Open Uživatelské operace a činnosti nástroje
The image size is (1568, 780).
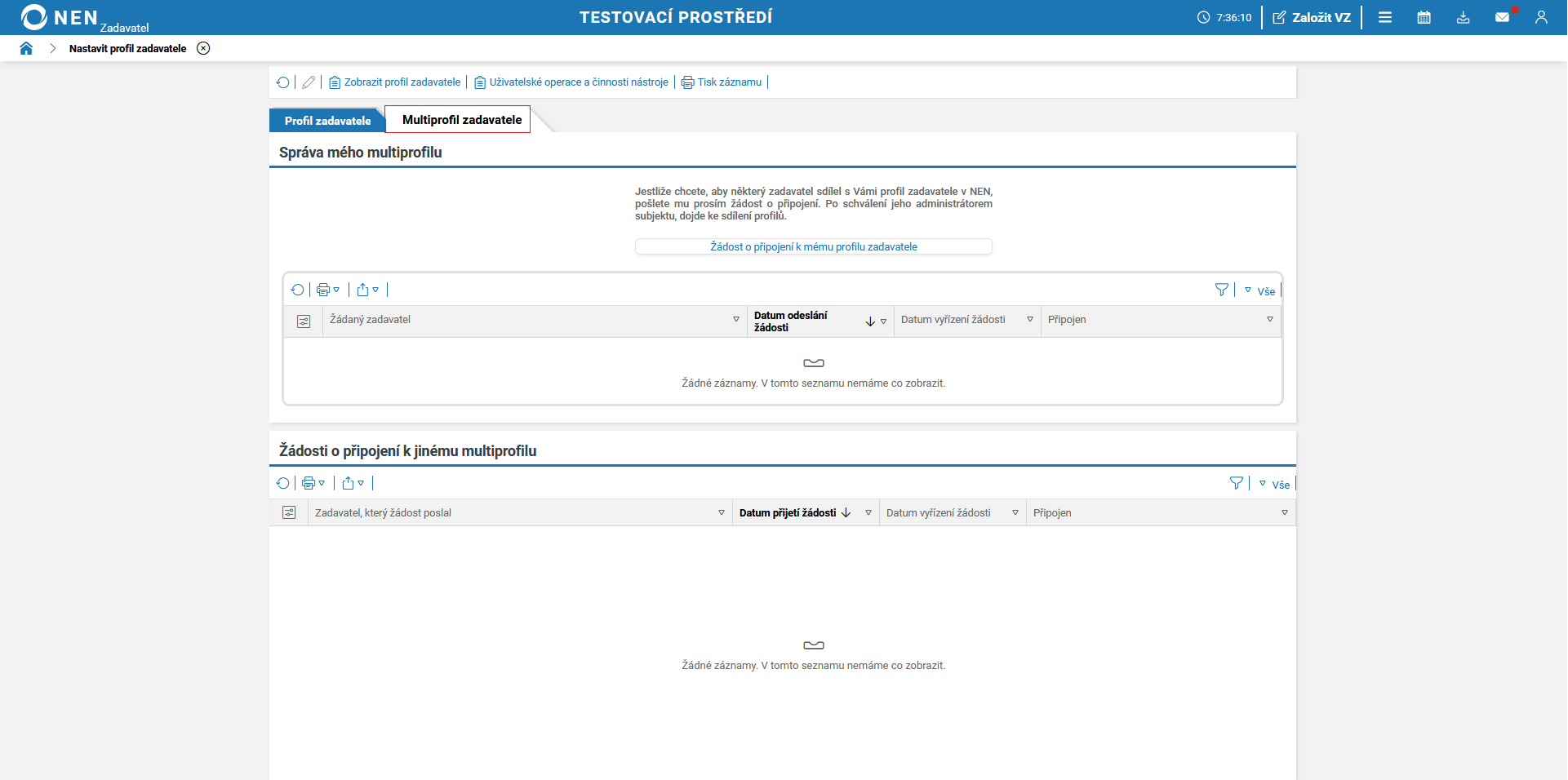(x=571, y=82)
